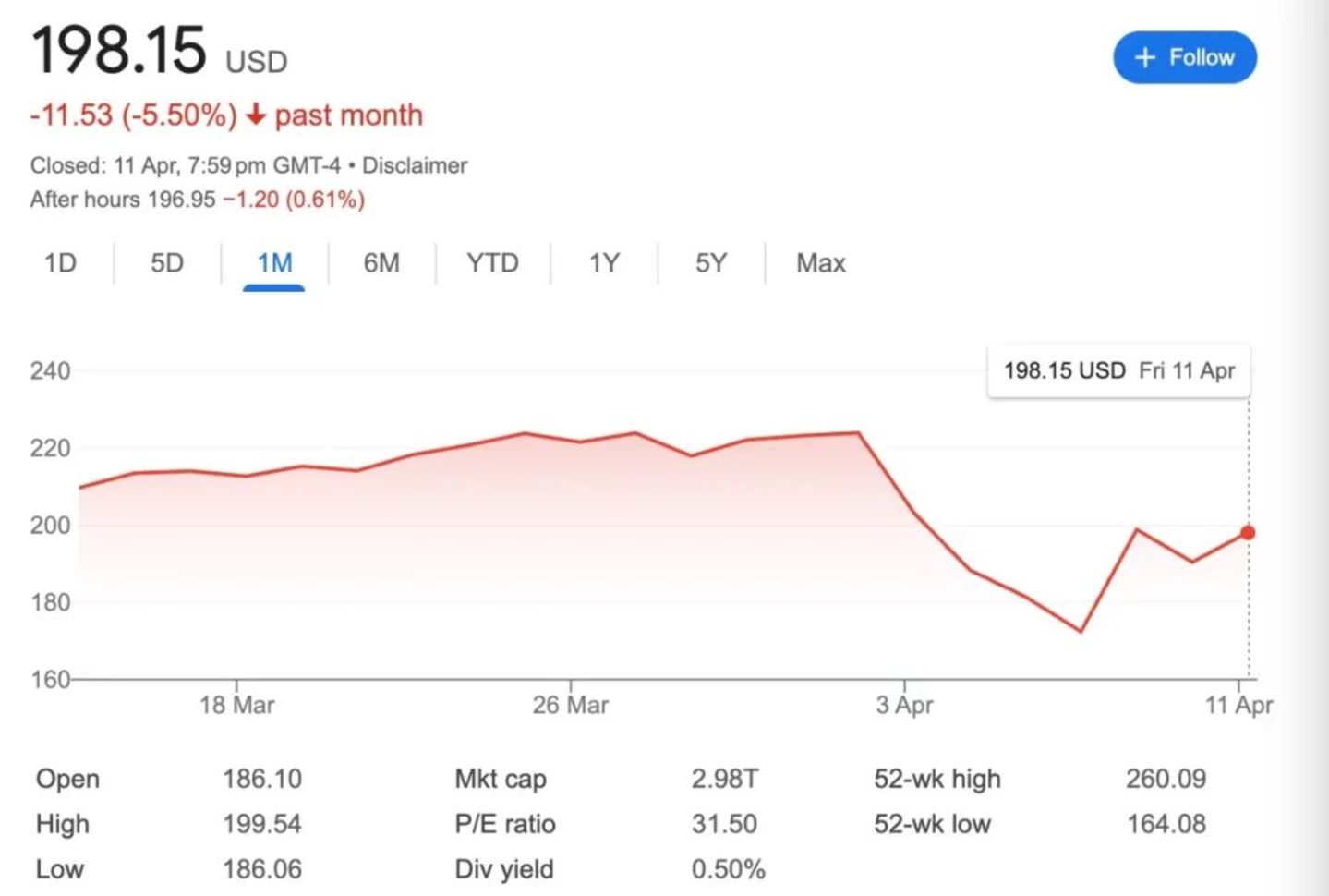Select the active 1M tab
Viewport: 1329px width, 896px height.
tap(274, 263)
